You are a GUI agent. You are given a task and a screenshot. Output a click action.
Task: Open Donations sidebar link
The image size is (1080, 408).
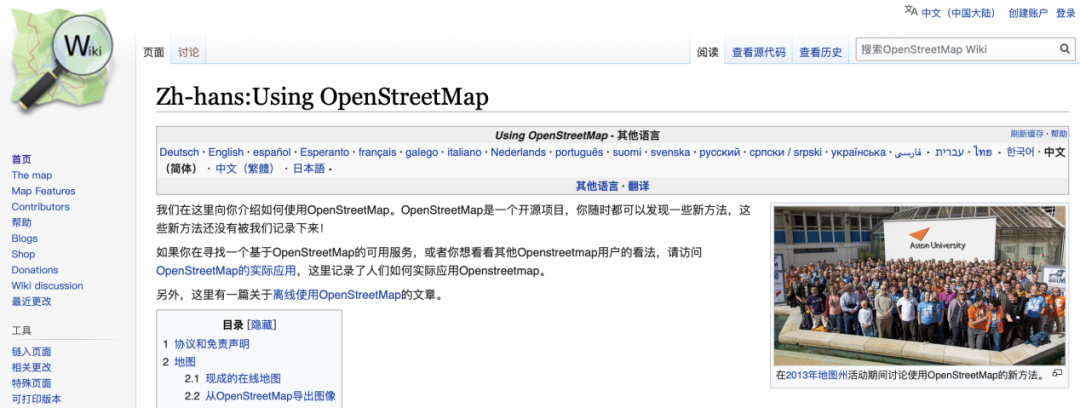[x=34, y=269]
